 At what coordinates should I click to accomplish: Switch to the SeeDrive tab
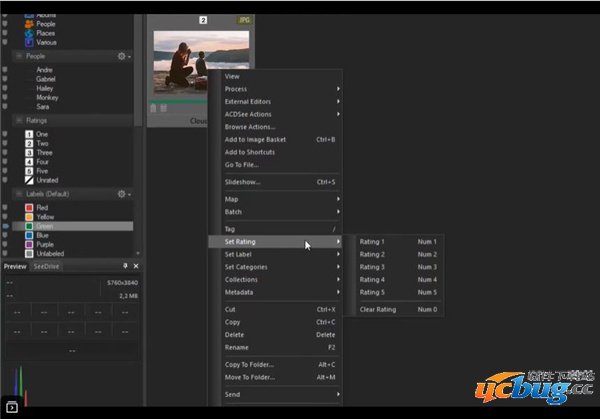tap(47, 267)
